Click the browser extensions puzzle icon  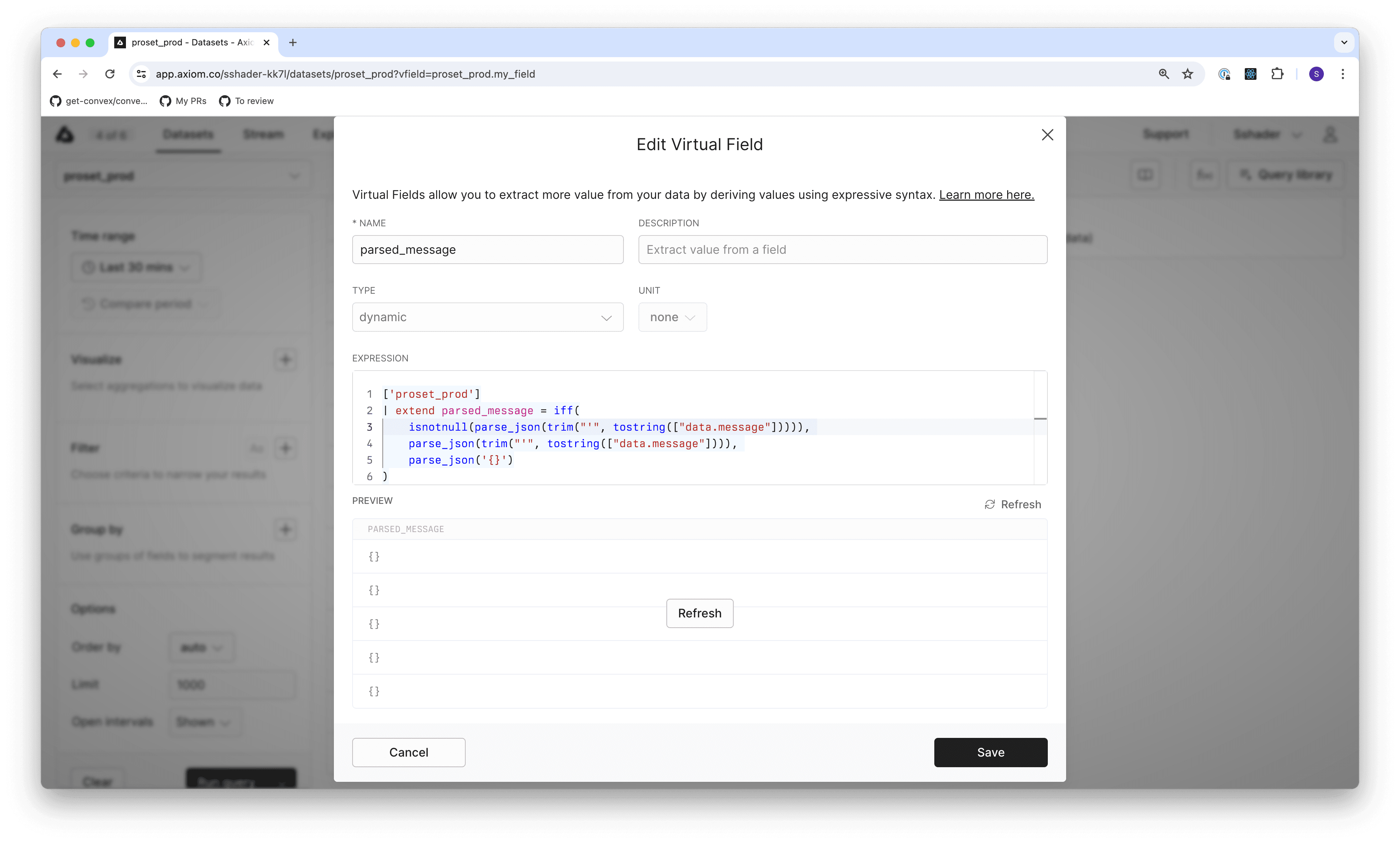(x=1277, y=74)
